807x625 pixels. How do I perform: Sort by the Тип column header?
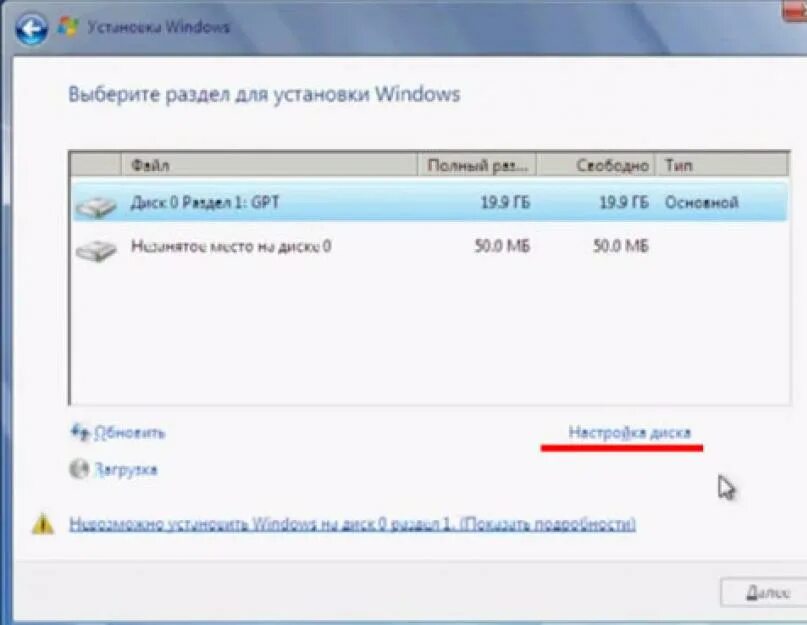click(x=722, y=165)
